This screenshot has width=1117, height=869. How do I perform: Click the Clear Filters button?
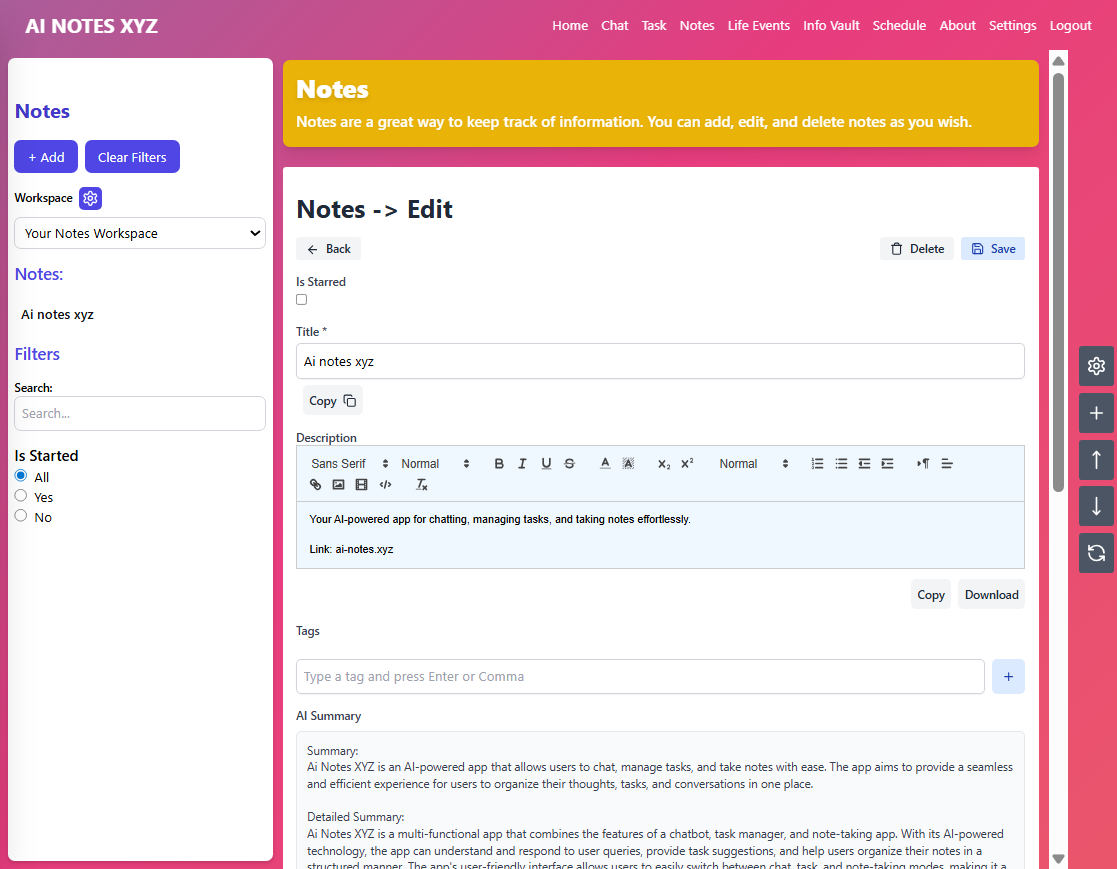point(132,157)
